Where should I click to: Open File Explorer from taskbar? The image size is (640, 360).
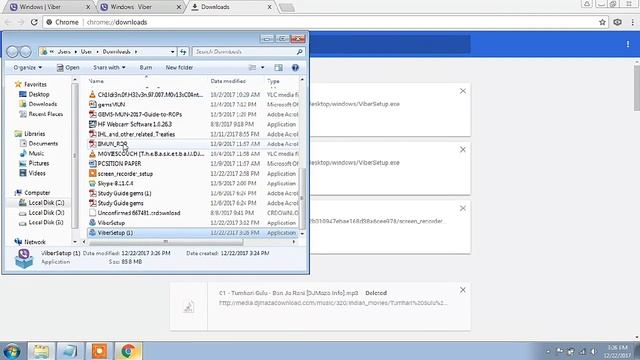(41, 351)
